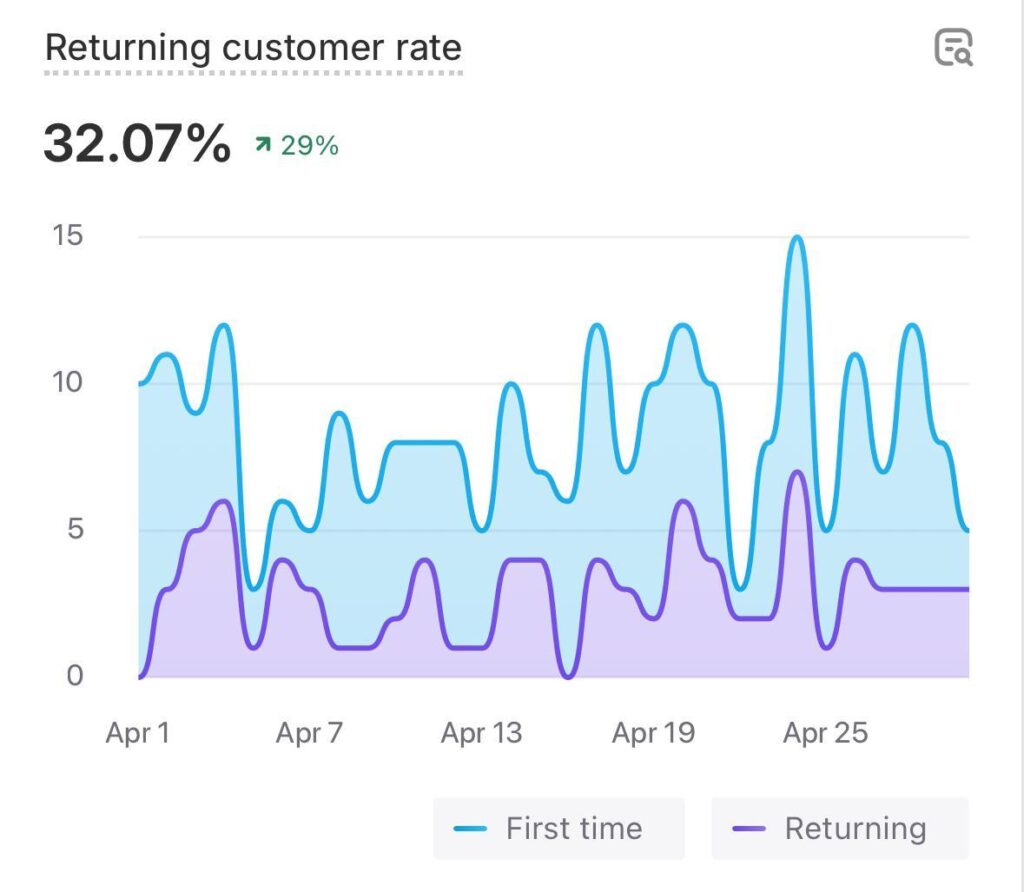The width and height of the screenshot is (1024, 892).
Task: Select the Apr 25 axis label
Action: [825, 733]
